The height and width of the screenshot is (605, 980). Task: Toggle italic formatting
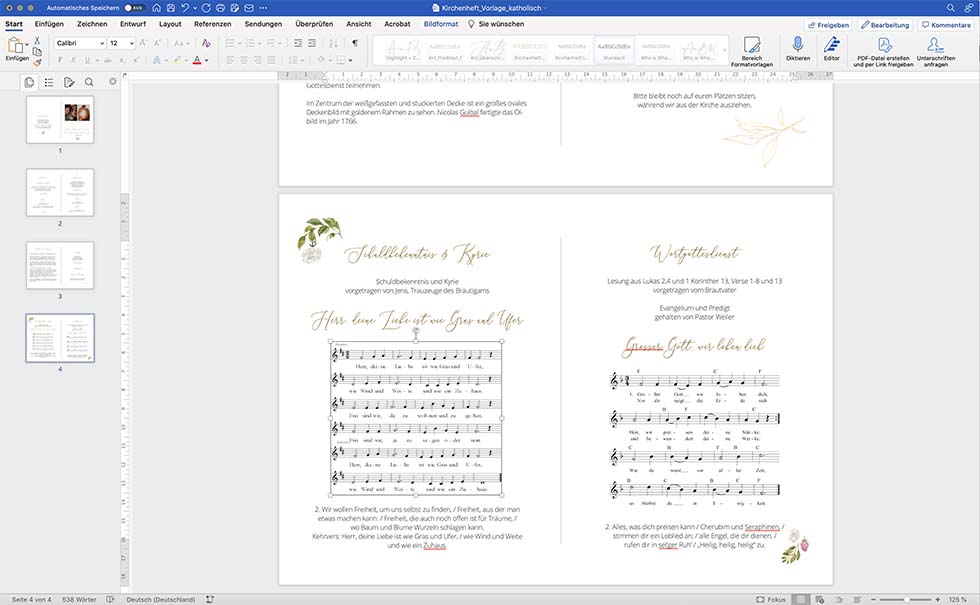click(74, 60)
